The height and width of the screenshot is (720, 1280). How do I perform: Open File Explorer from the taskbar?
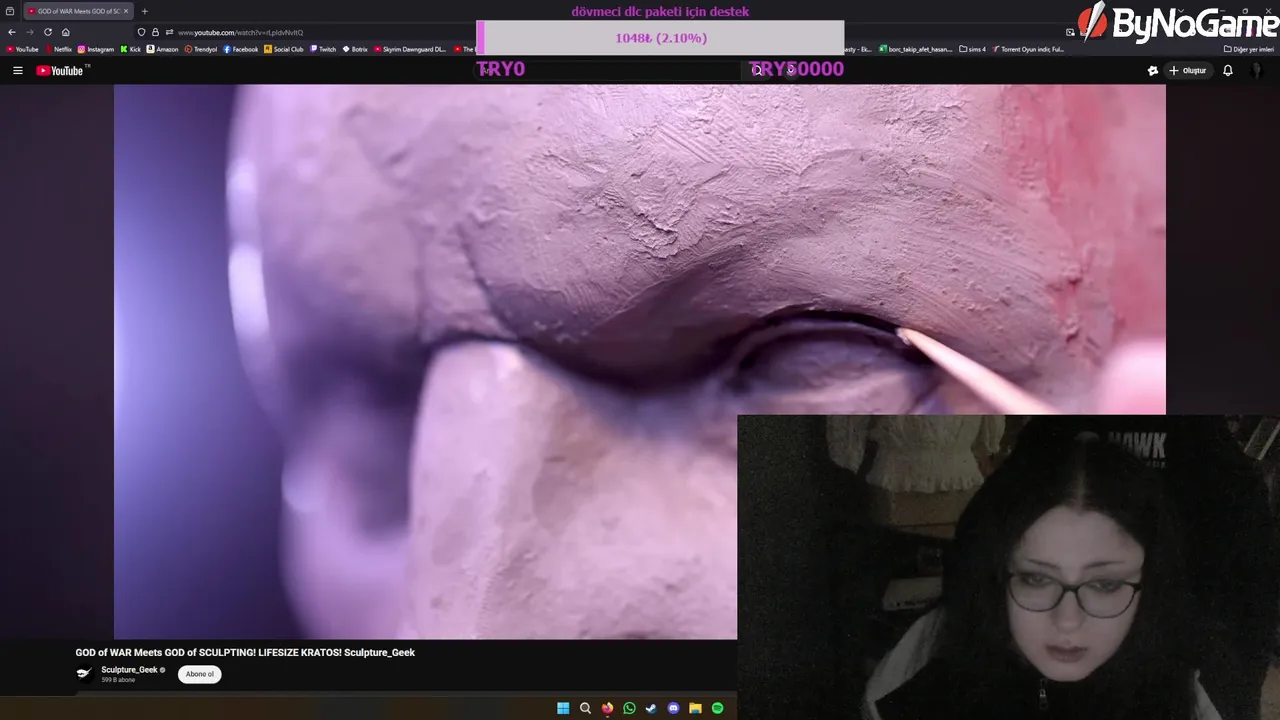[695, 708]
